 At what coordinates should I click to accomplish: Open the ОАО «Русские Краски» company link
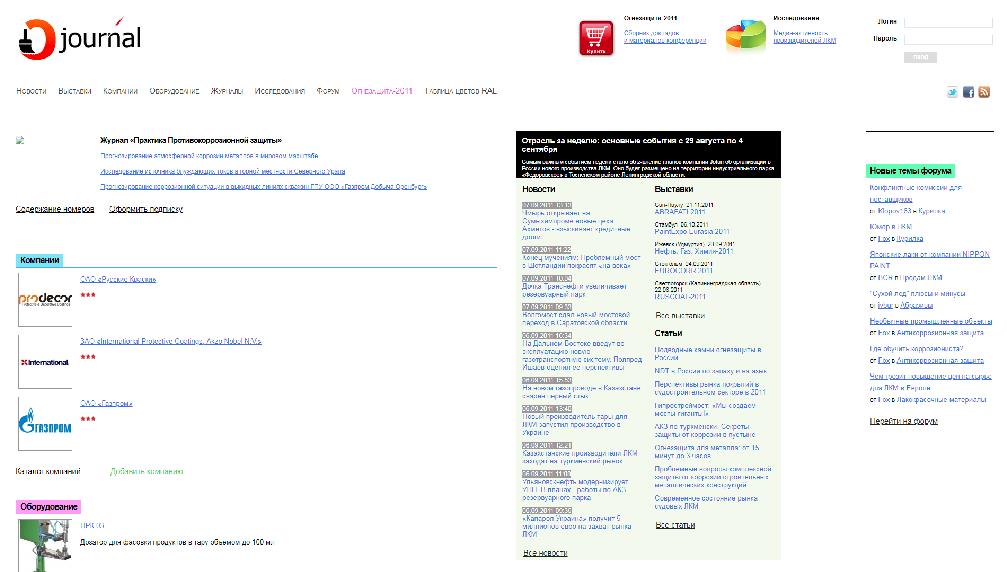point(118,279)
